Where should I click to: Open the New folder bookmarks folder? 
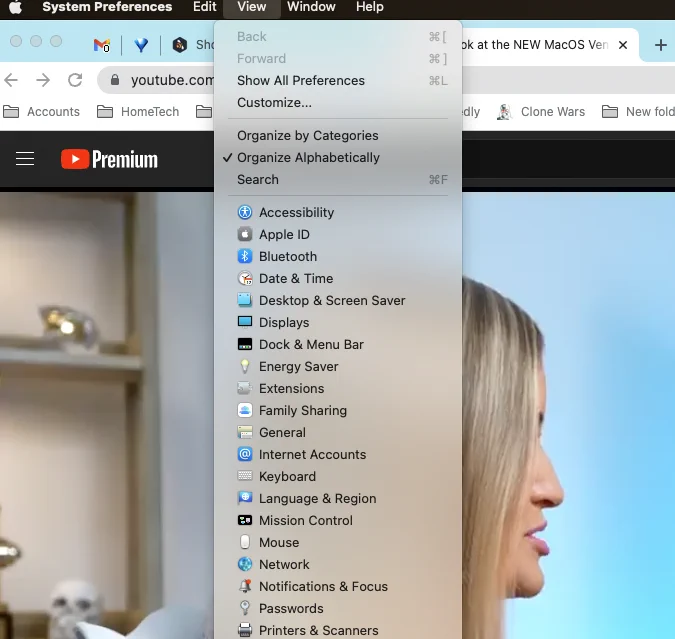click(x=638, y=112)
